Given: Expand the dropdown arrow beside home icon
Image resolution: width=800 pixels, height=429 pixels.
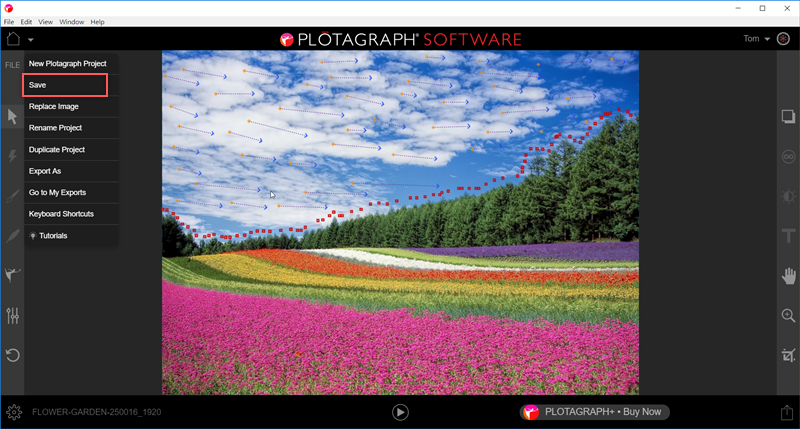Looking at the screenshot, I should [31, 40].
